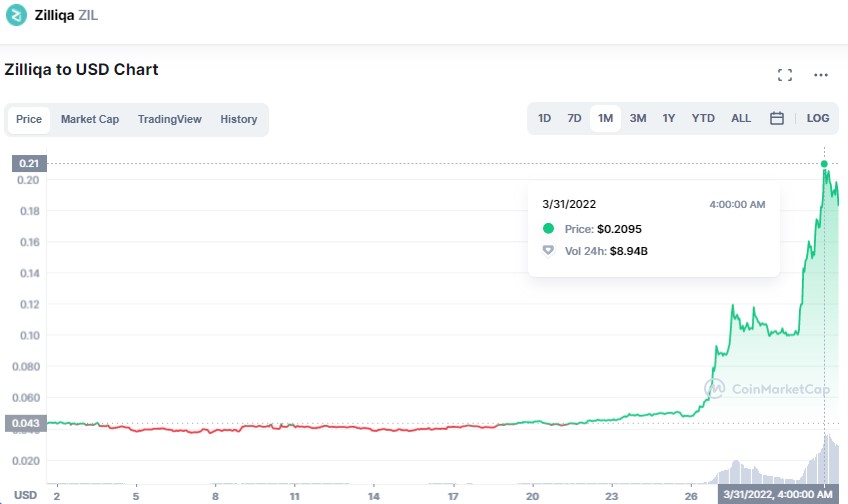This screenshot has width=848, height=504.
Task: Click the USD currency axis label
Action: click(25, 495)
